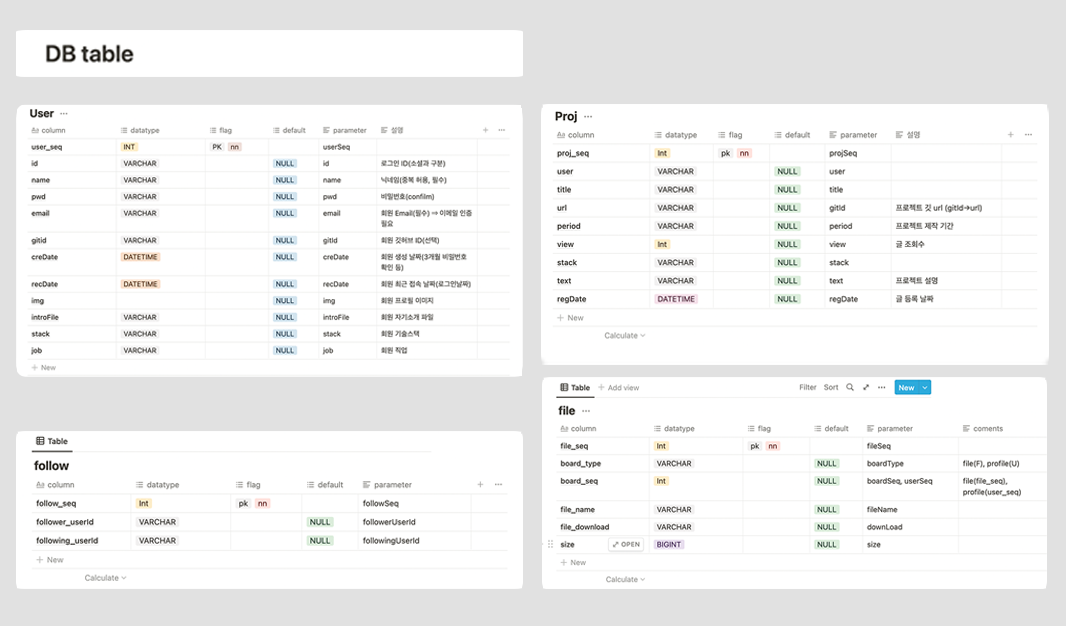Open search in the file database toolbar
Viewport: 1066px width, 626px height.
848,388
